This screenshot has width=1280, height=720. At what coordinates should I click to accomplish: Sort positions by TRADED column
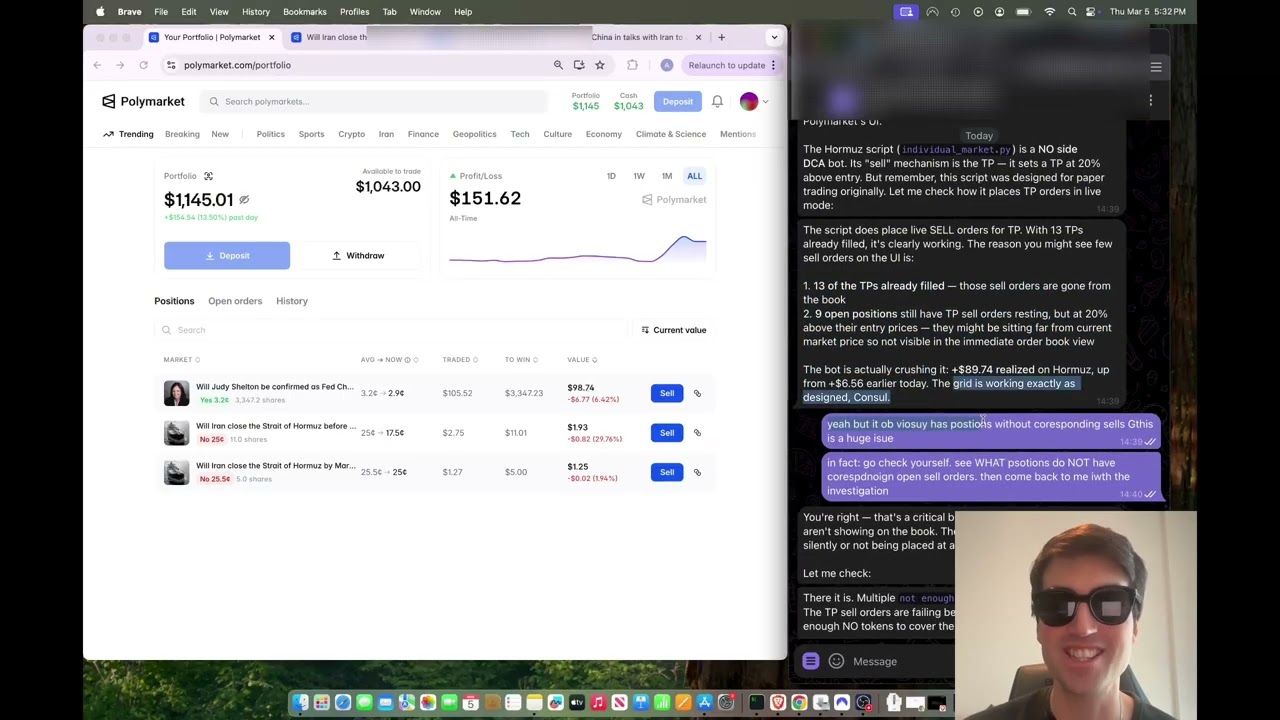pos(460,360)
